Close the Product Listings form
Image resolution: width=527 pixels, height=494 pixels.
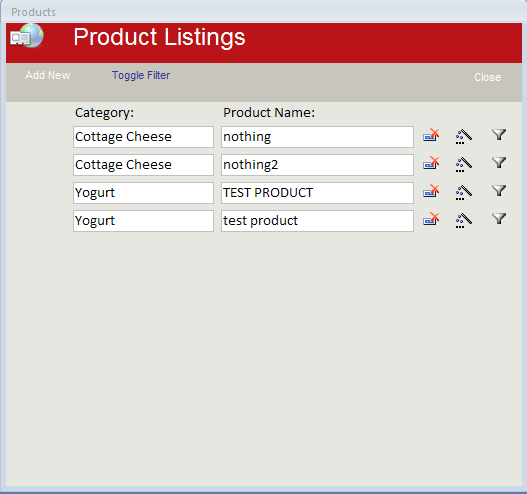487,77
